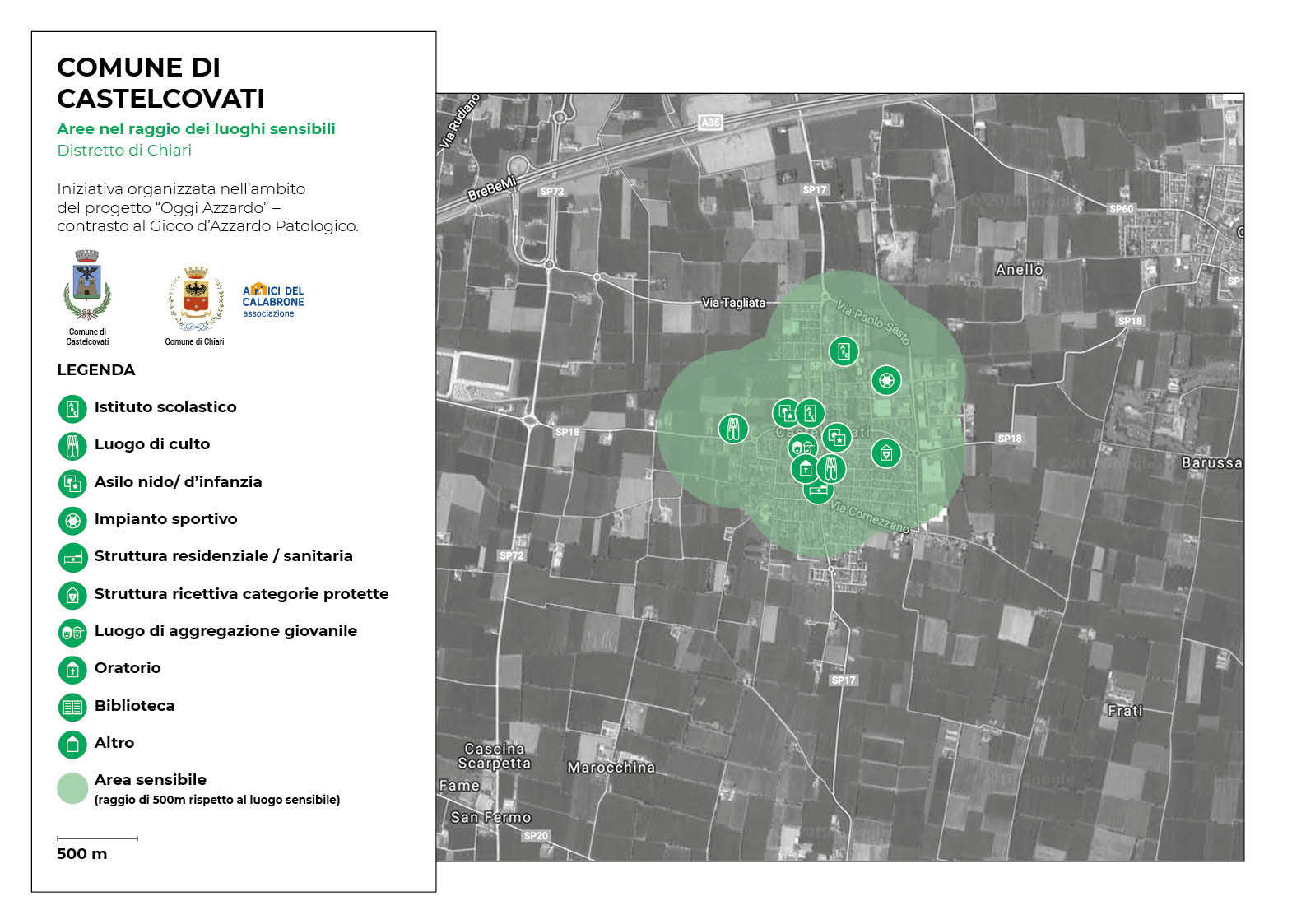Click the 'Barussa' place label on map
The height and width of the screenshot is (924, 1306).
pyautogui.click(x=1212, y=463)
